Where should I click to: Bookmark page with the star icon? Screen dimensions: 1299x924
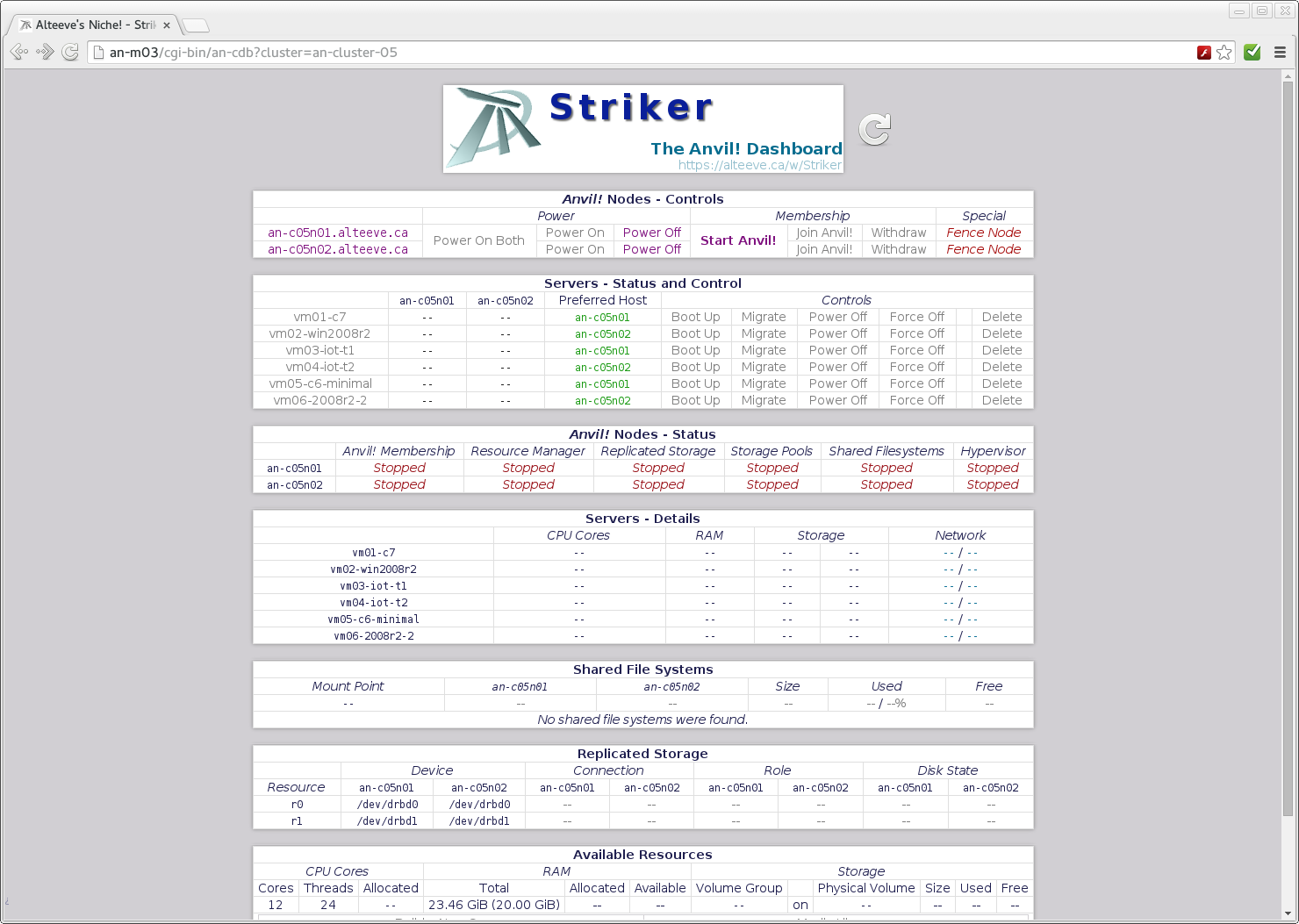pyautogui.click(x=1224, y=53)
